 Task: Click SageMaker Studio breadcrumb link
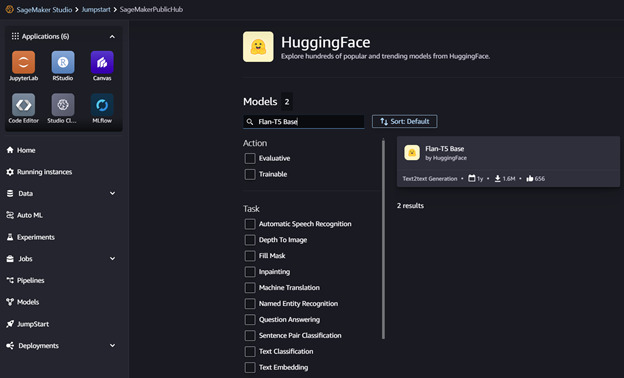(x=44, y=10)
